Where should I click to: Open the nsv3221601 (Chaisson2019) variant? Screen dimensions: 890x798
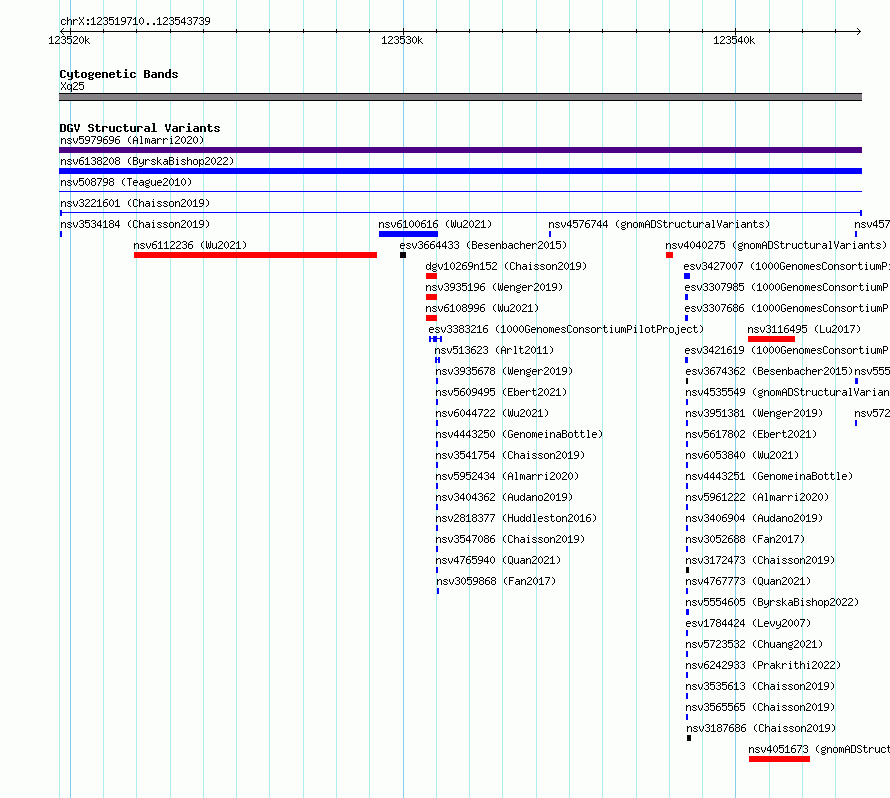click(x=135, y=203)
